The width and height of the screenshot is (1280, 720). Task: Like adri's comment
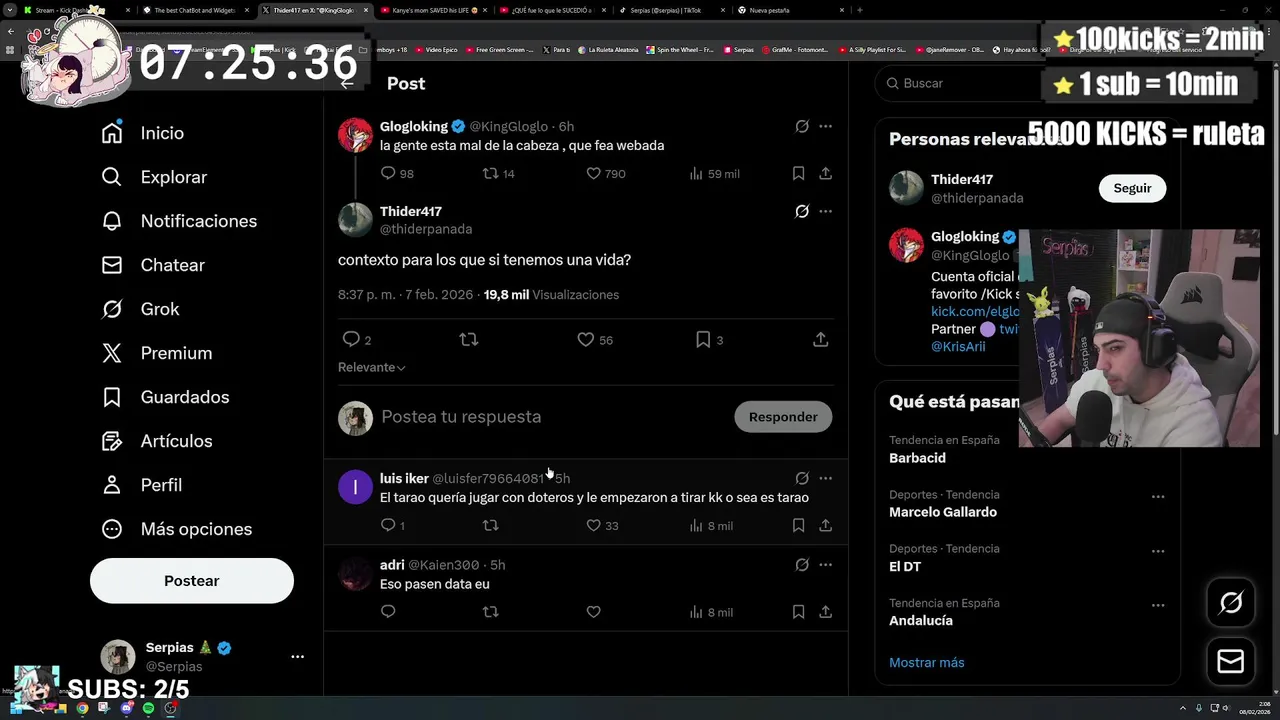(x=593, y=611)
